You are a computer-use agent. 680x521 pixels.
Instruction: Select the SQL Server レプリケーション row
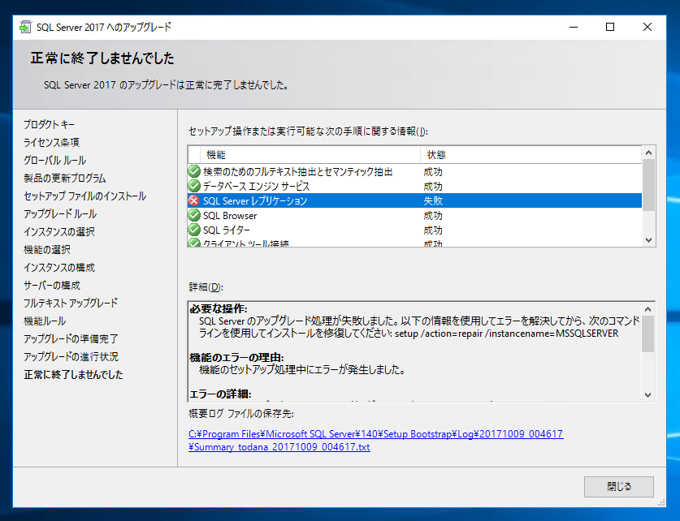pos(415,200)
